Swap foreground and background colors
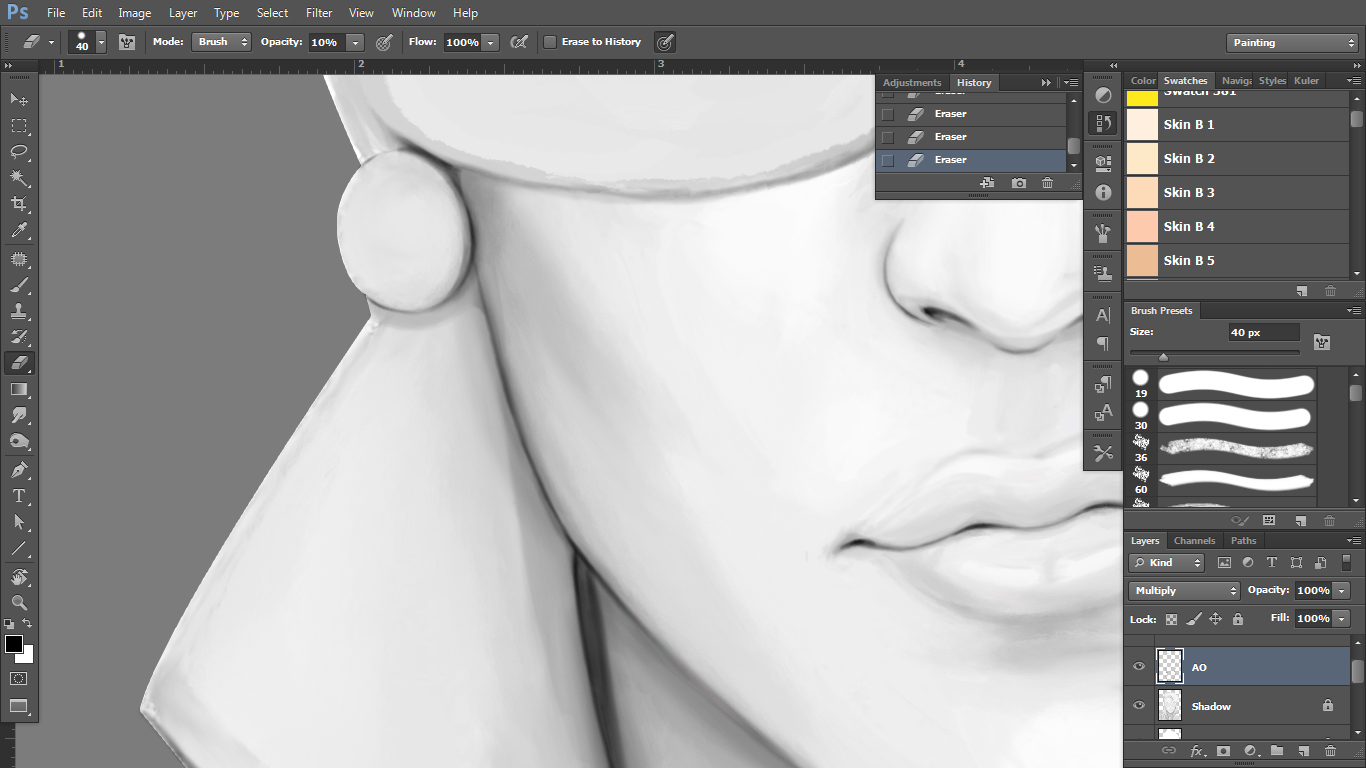Image resolution: width=1366 pixels, height=768 pixels. tap(27, 623)
